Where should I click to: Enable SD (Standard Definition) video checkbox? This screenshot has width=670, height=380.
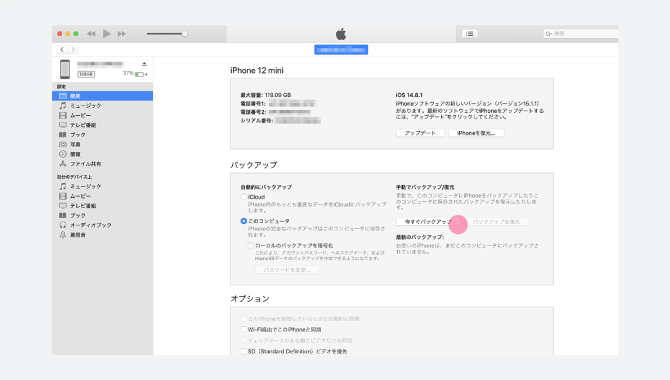coord(244,351)
